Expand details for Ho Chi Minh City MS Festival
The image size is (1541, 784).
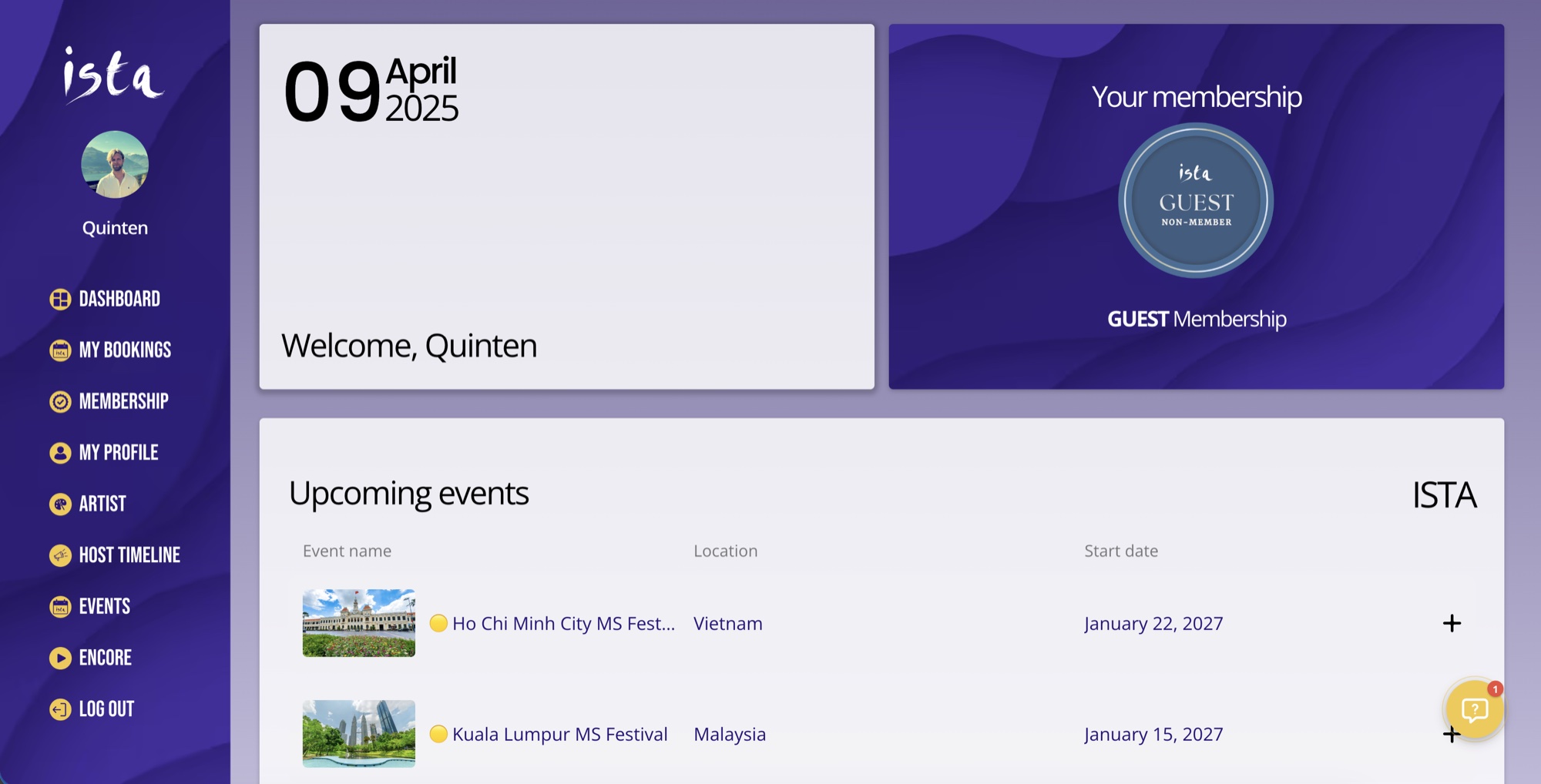[x=1452, y=624]
